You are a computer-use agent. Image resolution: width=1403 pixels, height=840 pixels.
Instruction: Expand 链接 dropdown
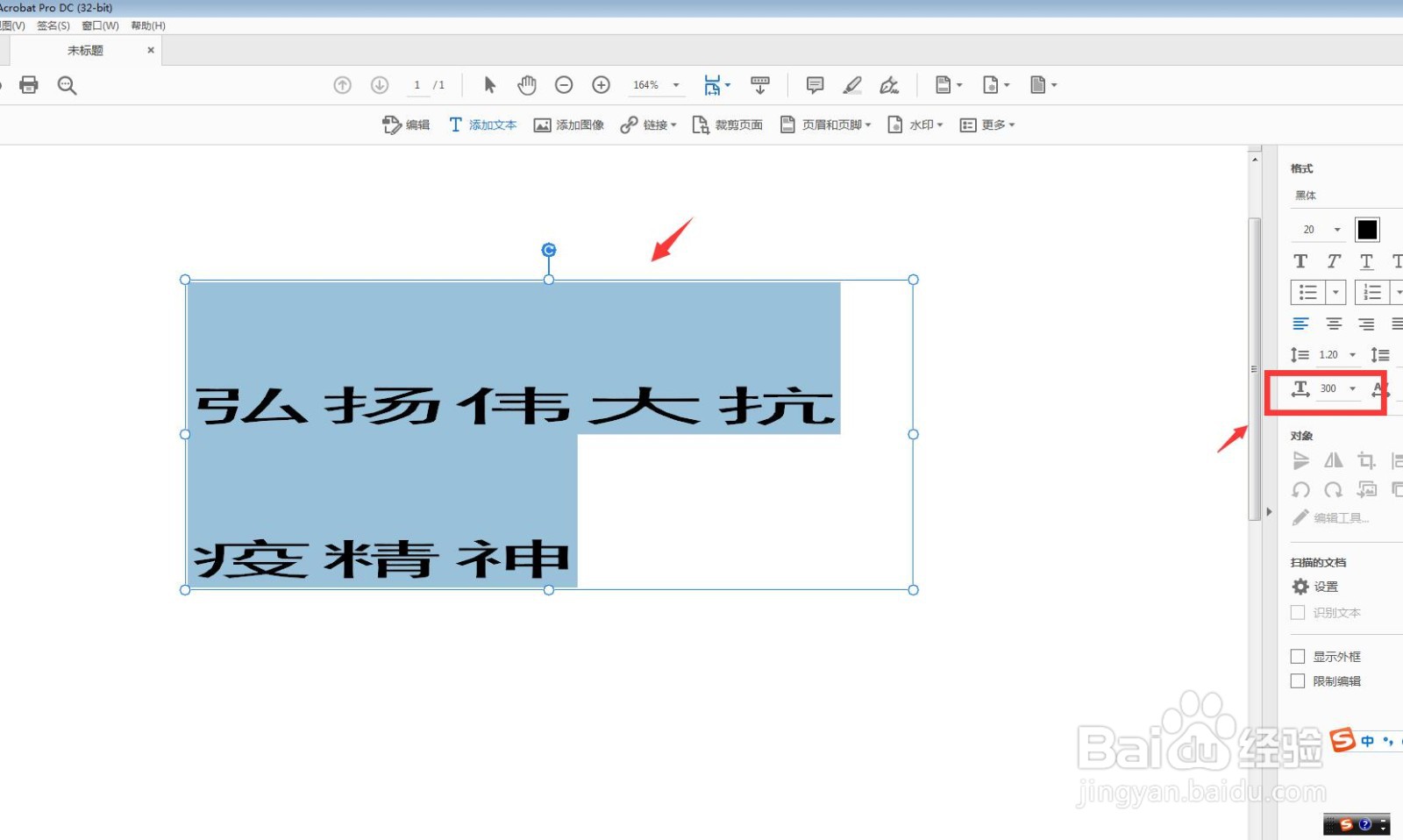pyautogui.click(x=673, y=125)
